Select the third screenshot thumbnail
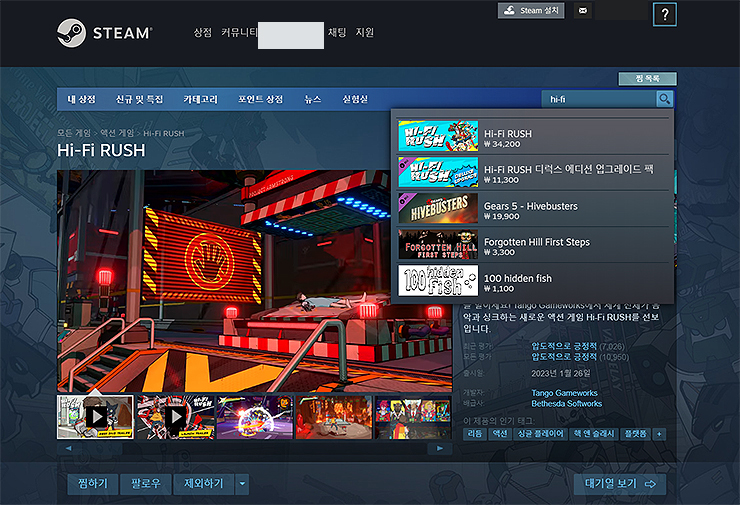 click(x=255, y=417)
